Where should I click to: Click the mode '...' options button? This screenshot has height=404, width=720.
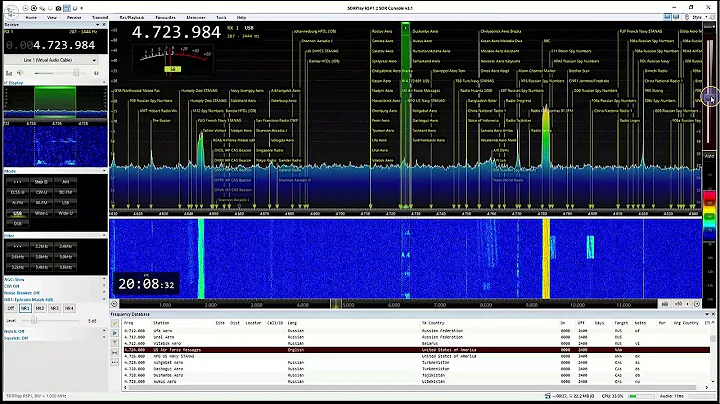click(x=17, y=182)
